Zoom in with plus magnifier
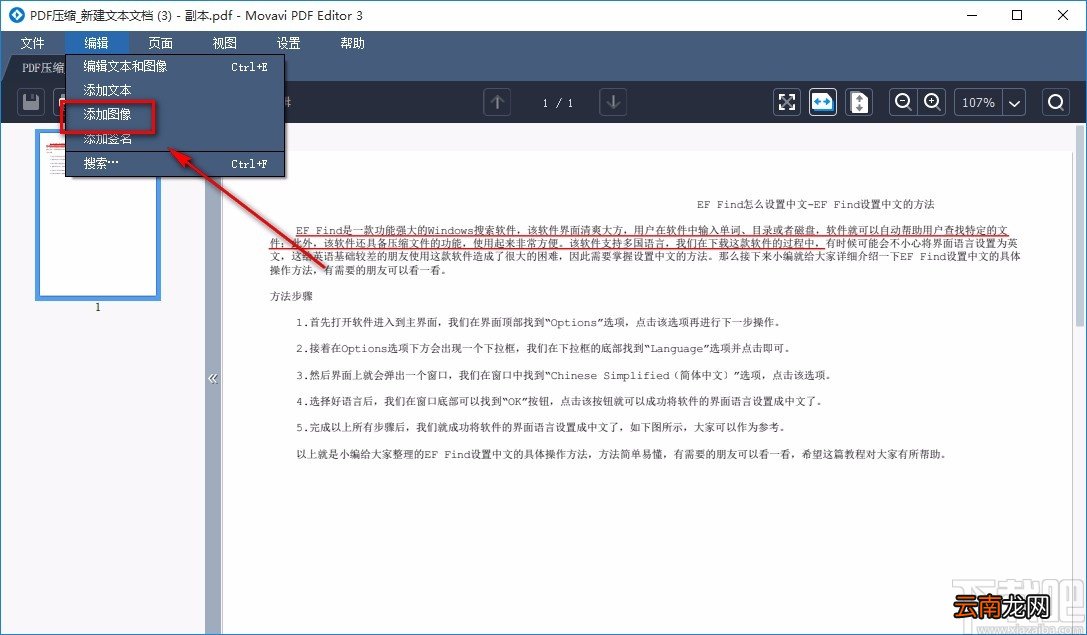1087x635 pixels. (932, 103)
